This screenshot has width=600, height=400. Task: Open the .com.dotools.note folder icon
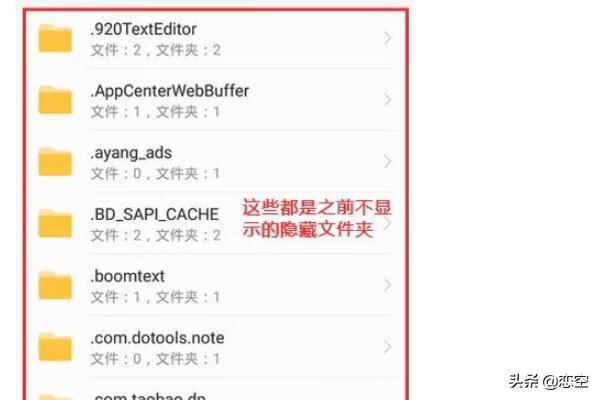pyautogui.click(x=55, y=347)
